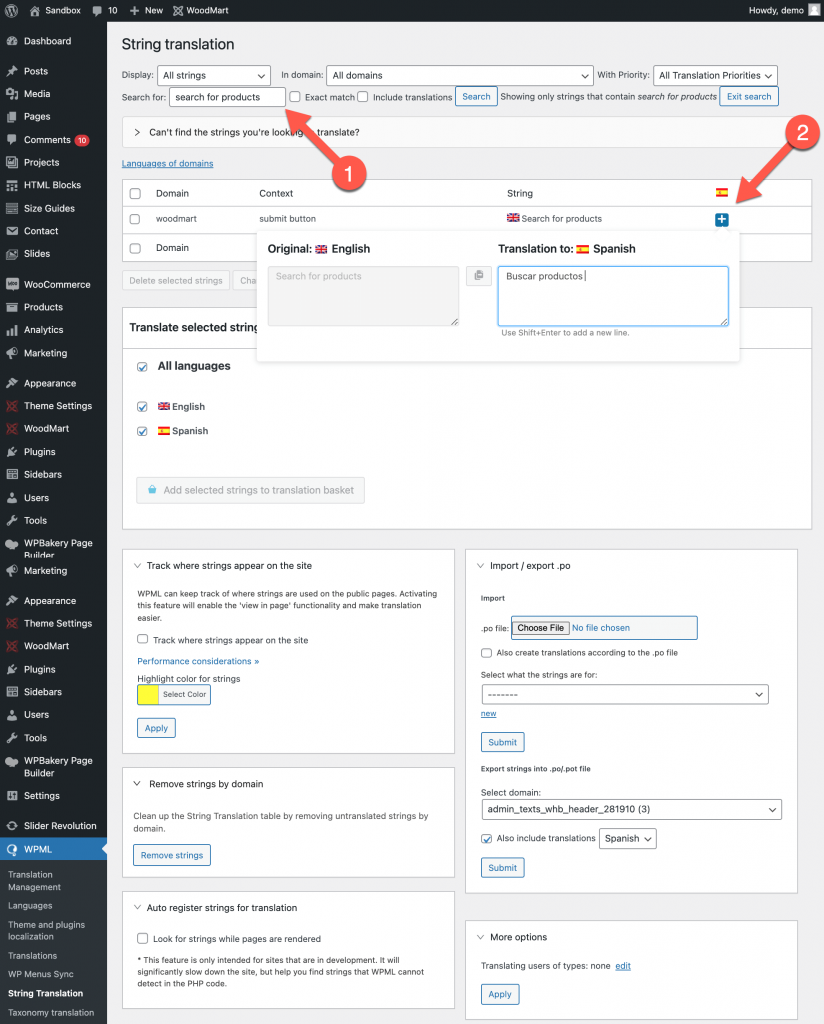Viewport: 824px width, 1024px height.
Task: Open the WoodMart admin bar icon
Action: 178,10
